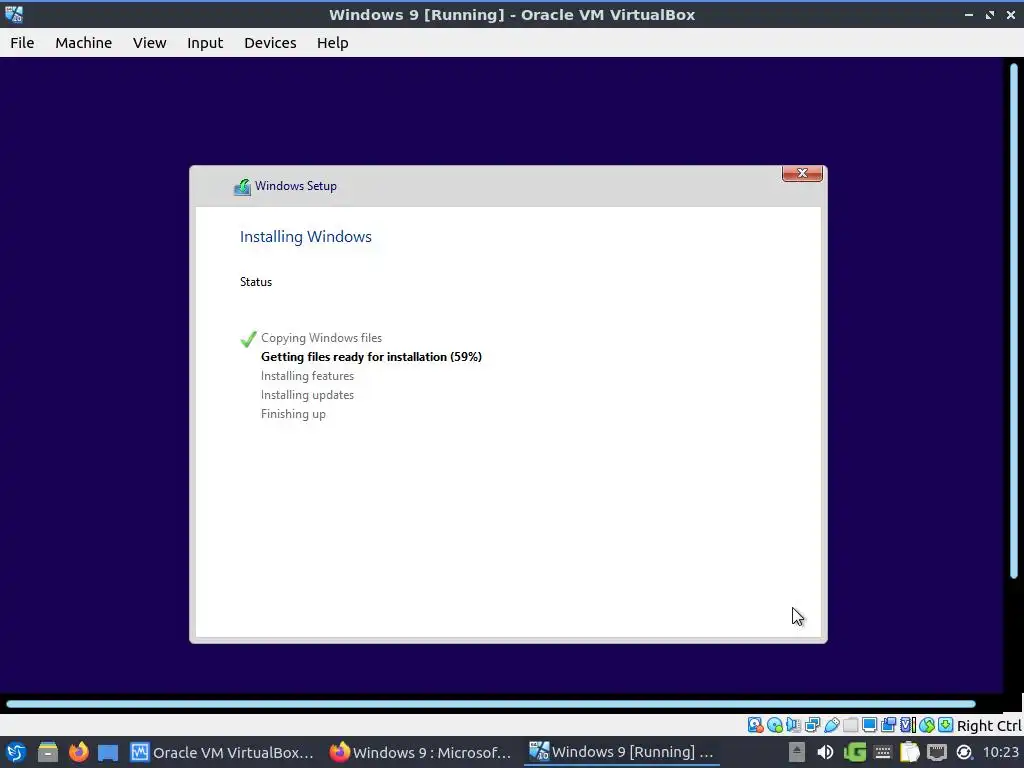Switch to Oracle VM VirtualBox Manager window
The width and height of the screenshot is (1024, 768).
222,752
